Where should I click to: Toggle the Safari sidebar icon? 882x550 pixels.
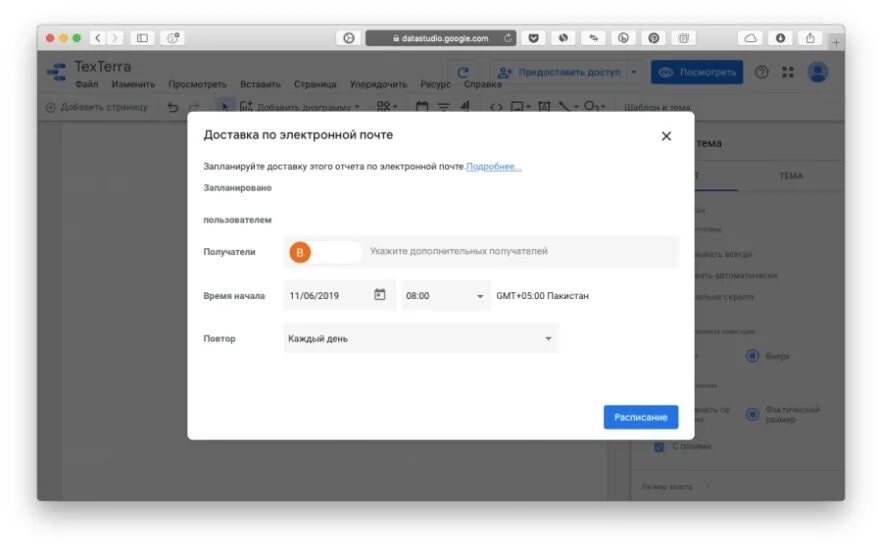point(142,38)
